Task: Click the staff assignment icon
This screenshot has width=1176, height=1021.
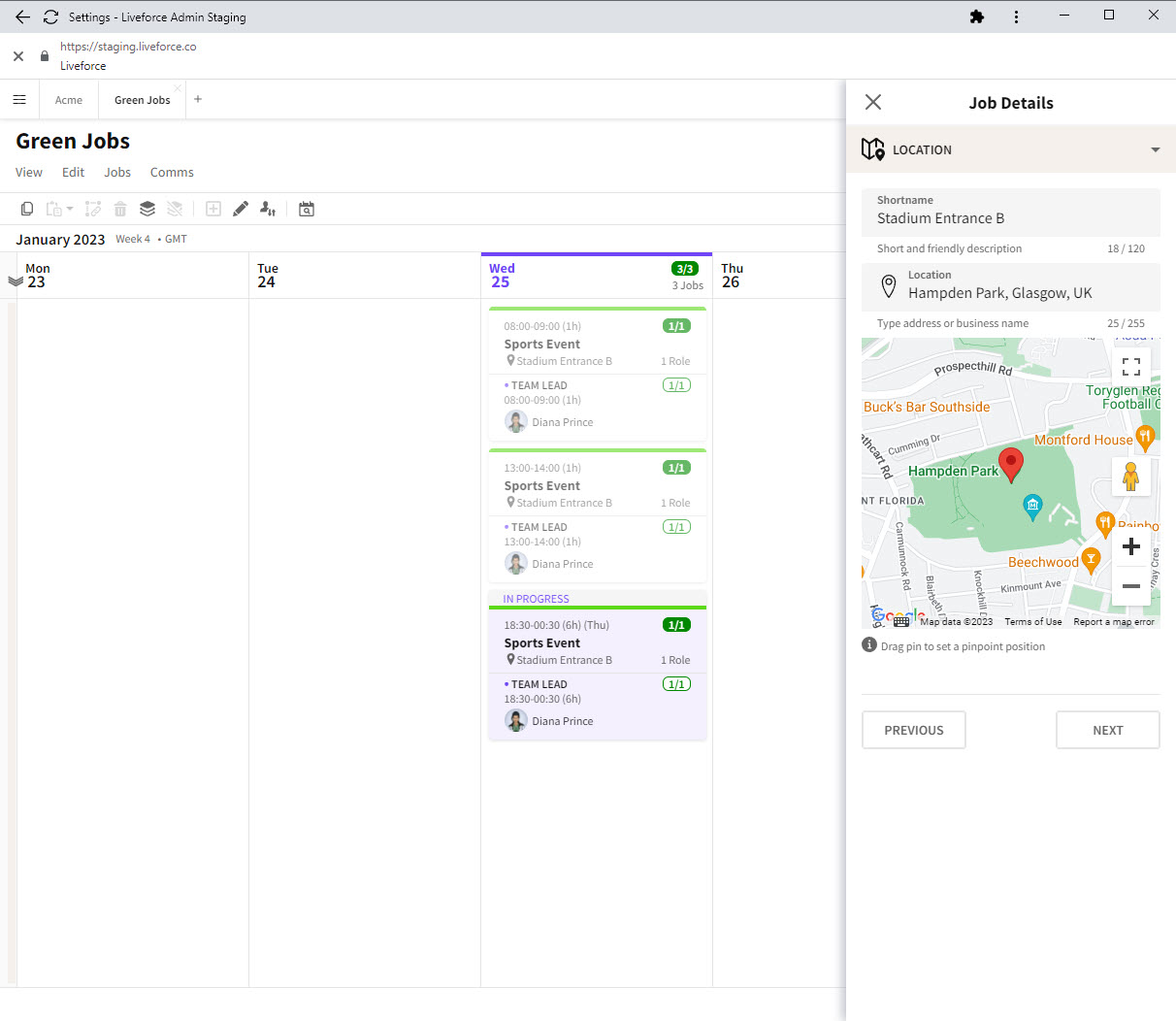Action: [x=268, y=209]
